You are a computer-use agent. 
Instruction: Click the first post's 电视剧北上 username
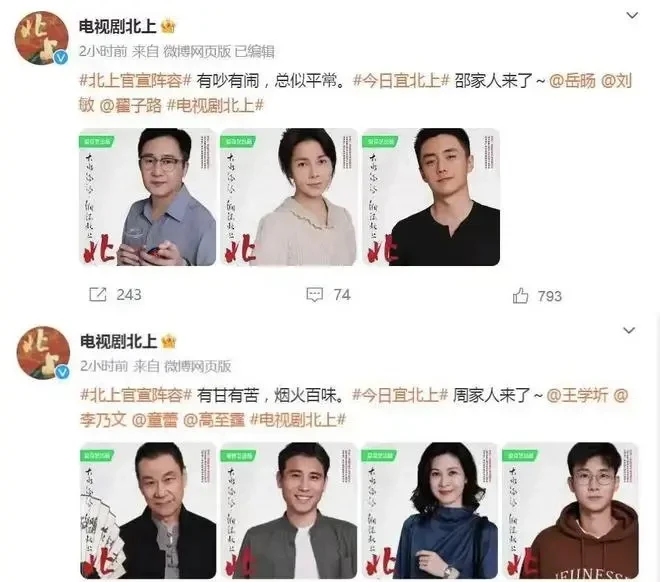[117, 27]
